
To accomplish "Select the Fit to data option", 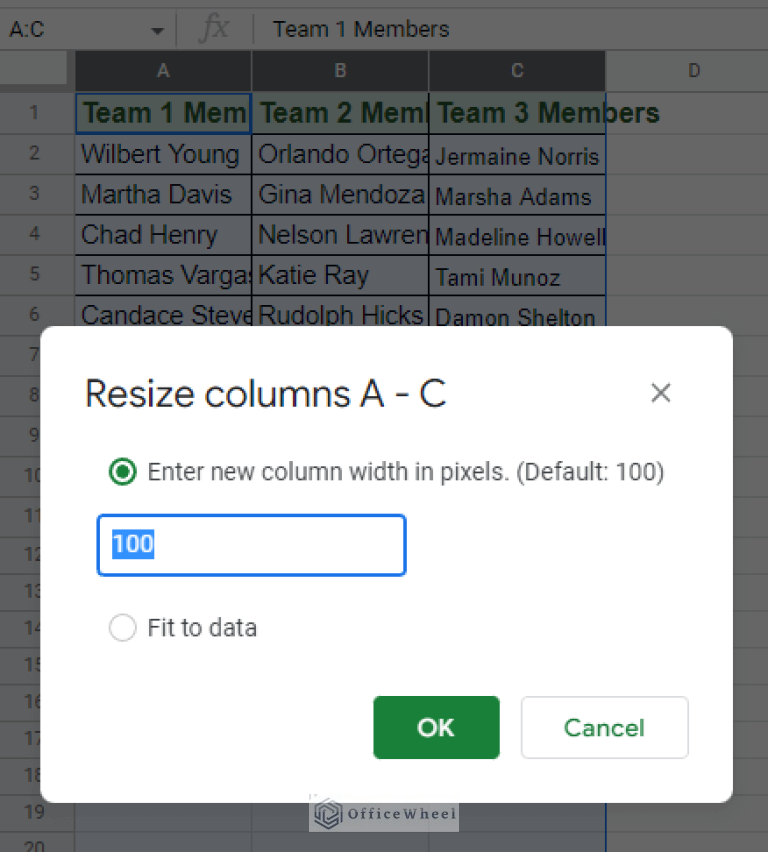I will pyautogui.click(x=122, y=628).
